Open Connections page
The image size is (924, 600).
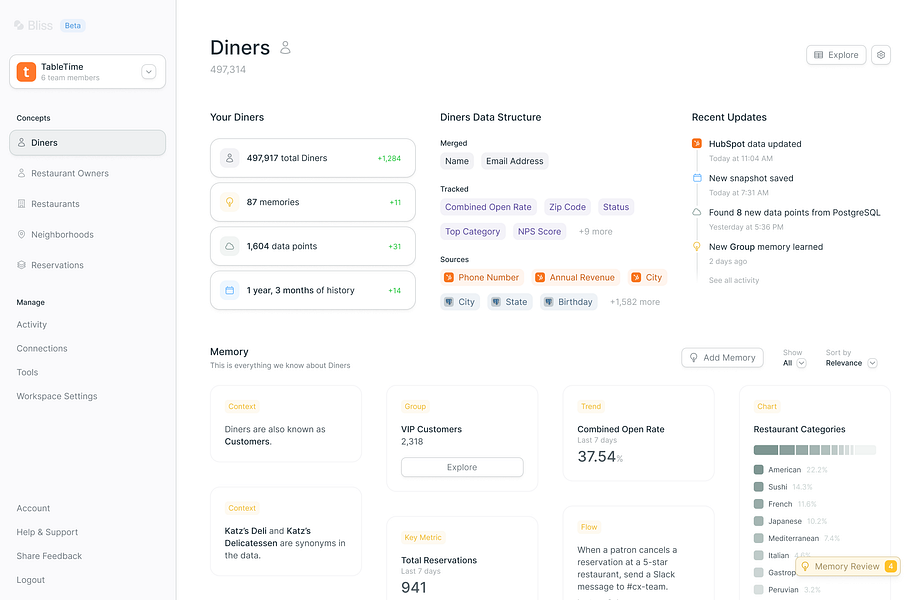(x=42, y=348)
